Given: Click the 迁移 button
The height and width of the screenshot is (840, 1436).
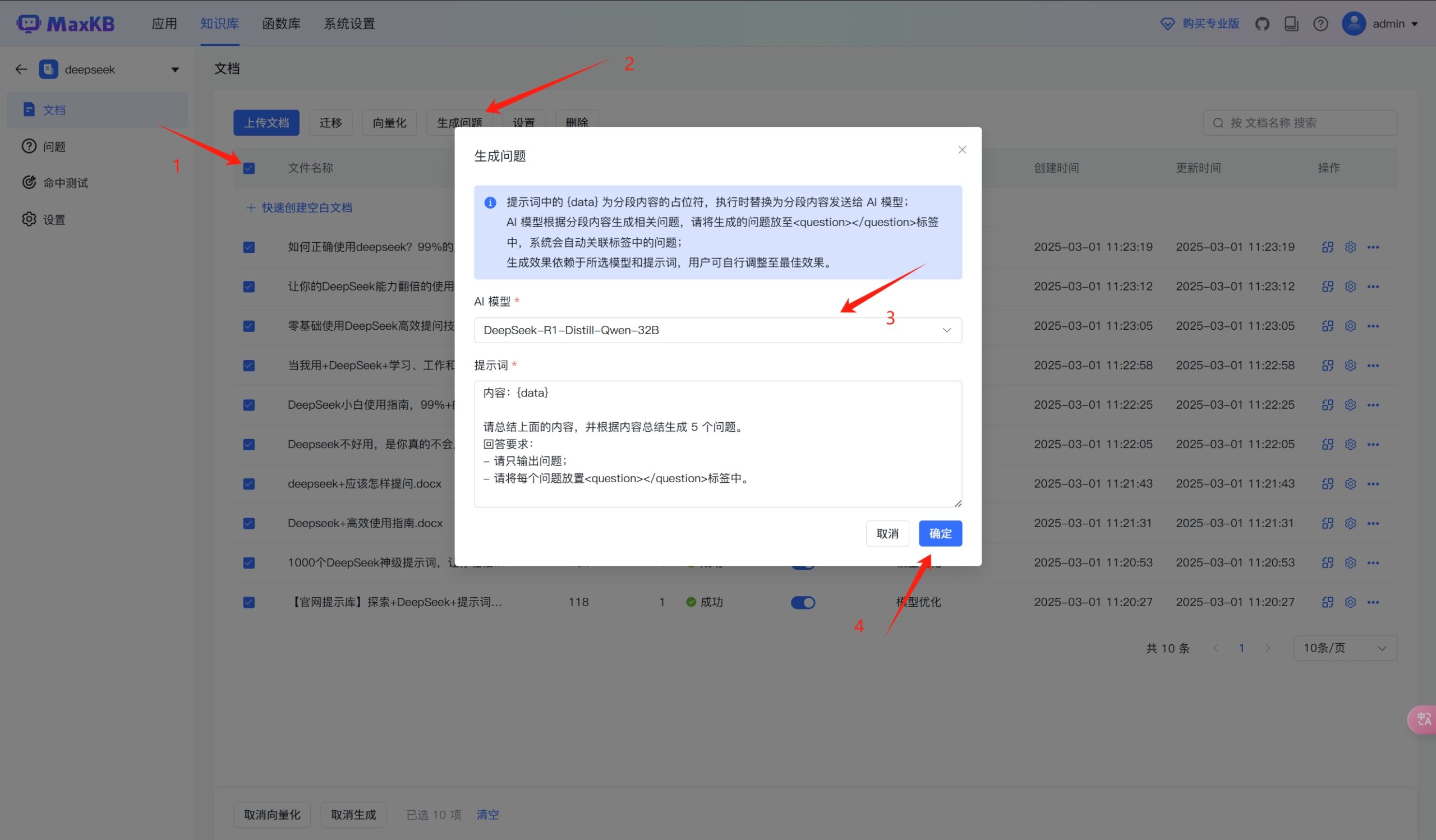Looking at the screenshot, I should [x=330, y=123].
